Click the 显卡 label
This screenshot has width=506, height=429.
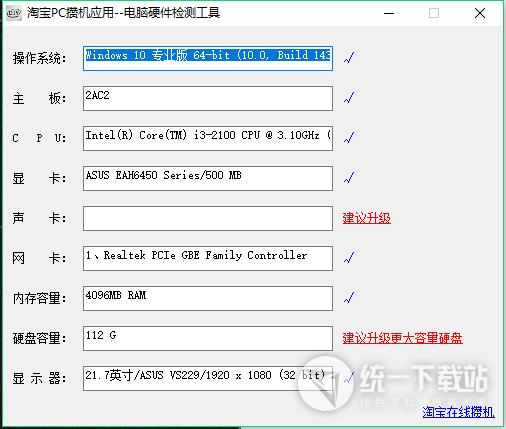pyautogui.click(x=40, y=178)
